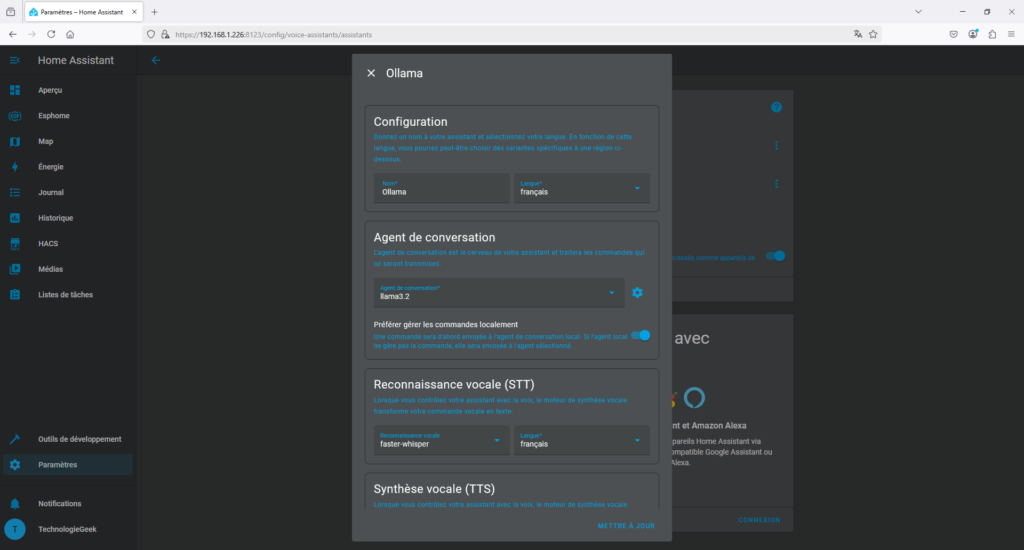Click the translate page icon in address bar
The image size is (1024, 550).
[857, 34]
